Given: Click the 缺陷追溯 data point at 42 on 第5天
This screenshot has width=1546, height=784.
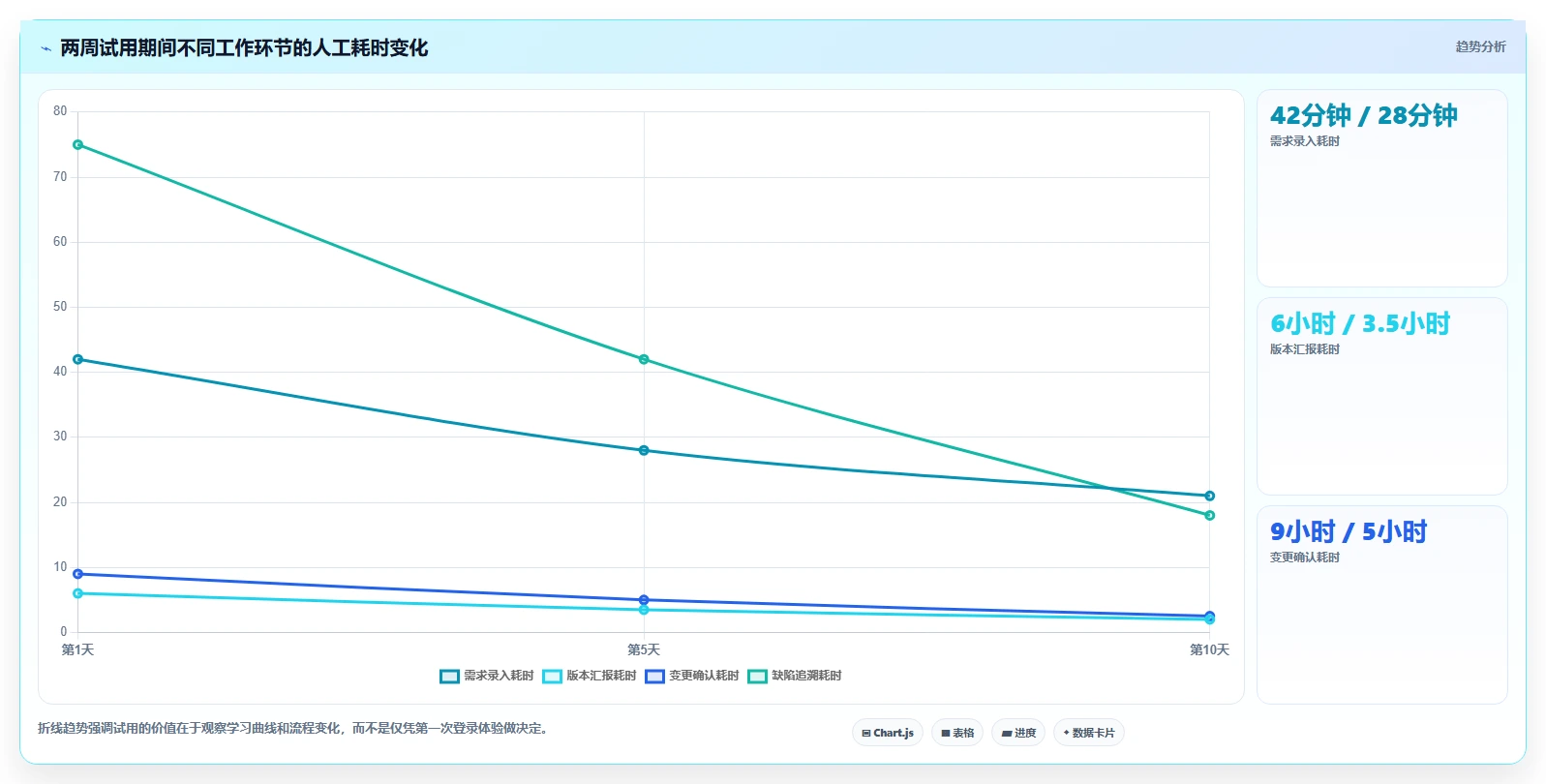Looking at the screenshot, I should (644, 359).
